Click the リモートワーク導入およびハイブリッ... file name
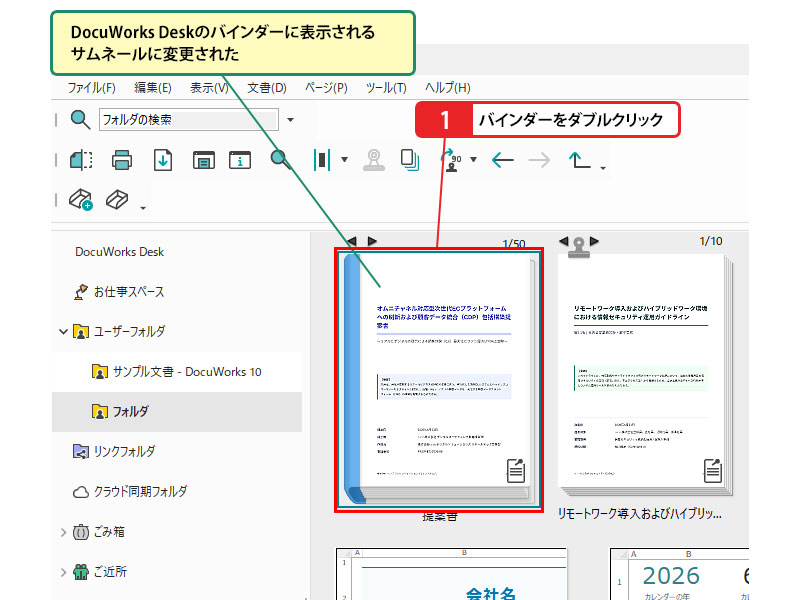Viewport: 800px width, 600px height. [x=639, y=514]
